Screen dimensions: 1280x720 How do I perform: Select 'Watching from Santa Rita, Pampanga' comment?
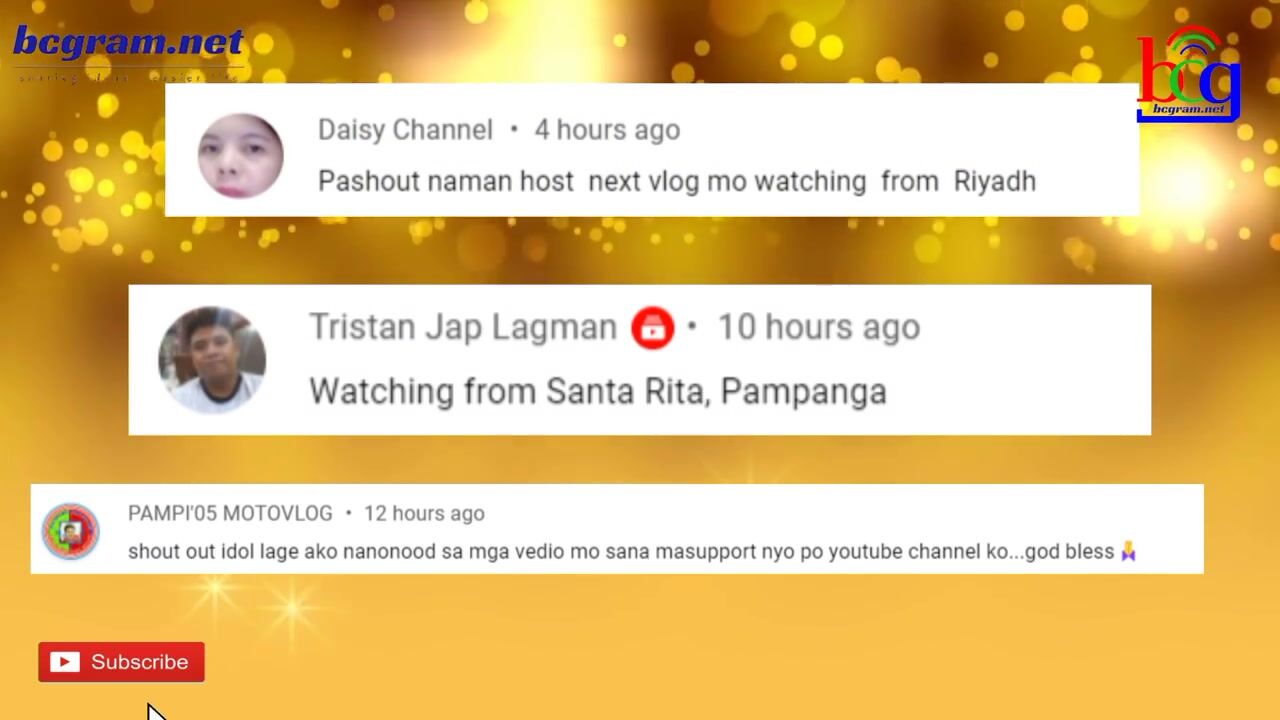(597, 391)
